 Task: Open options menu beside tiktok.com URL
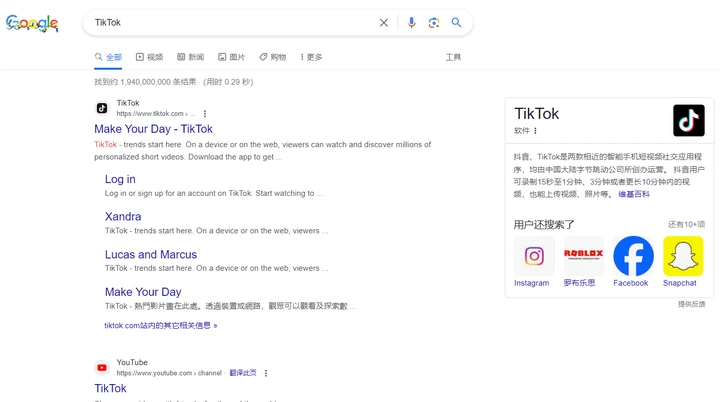pos(205,113)
